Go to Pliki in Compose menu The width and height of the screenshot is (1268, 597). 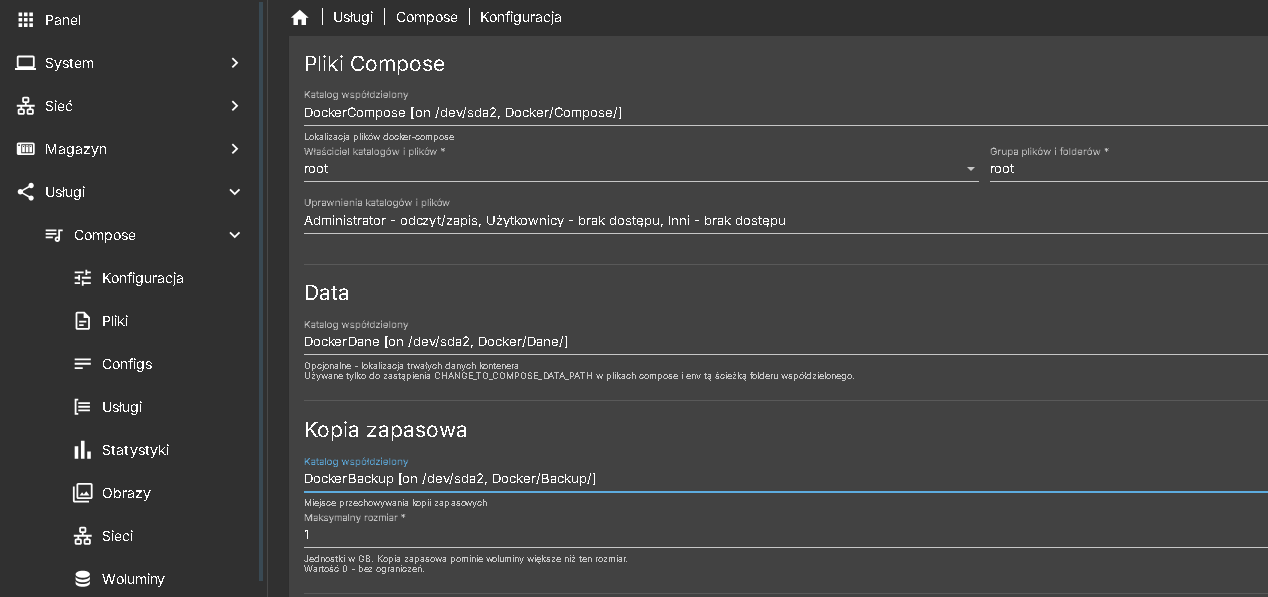pos(115,321)
